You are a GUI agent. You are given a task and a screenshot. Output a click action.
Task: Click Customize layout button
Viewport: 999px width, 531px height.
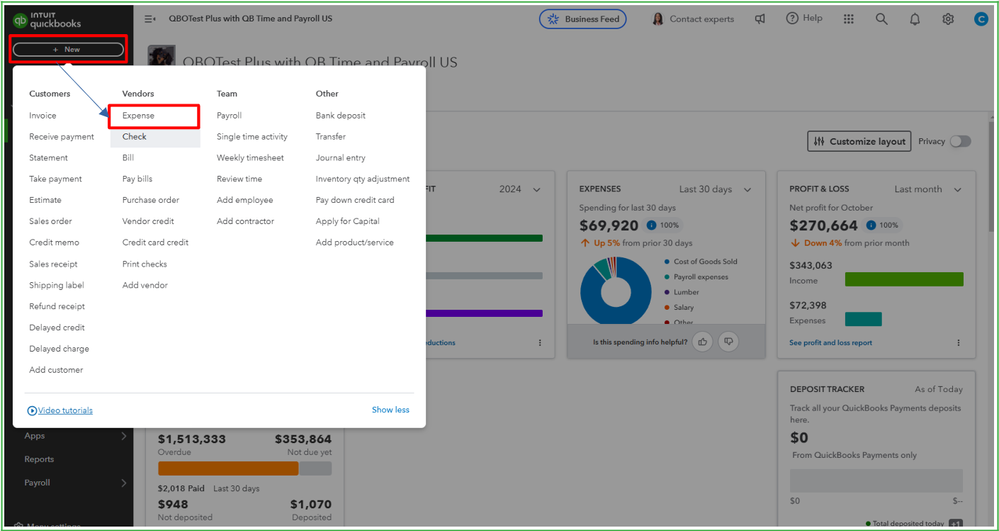(x=859, y=142)
